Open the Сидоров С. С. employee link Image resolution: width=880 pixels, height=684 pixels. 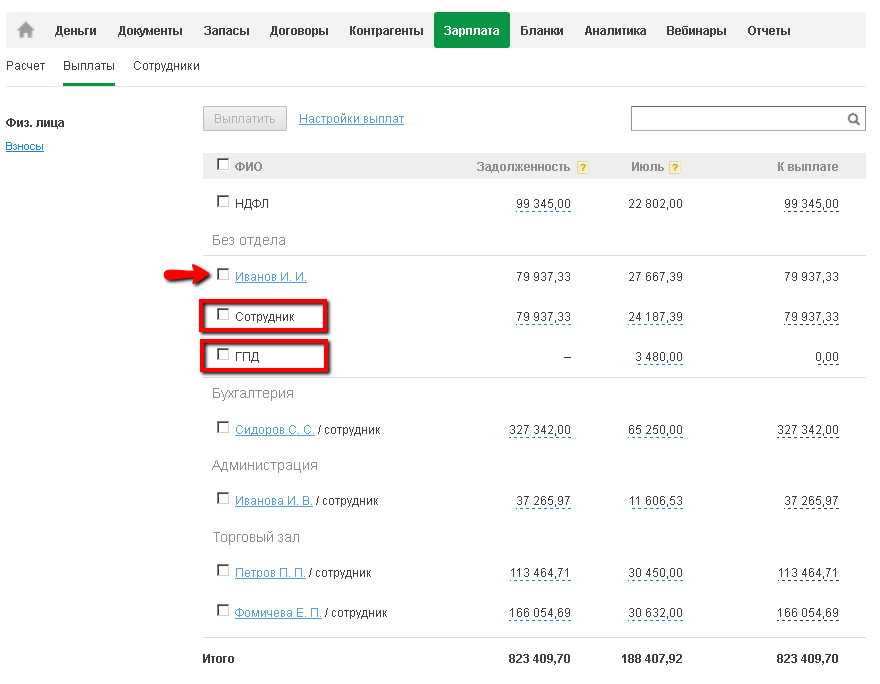point(274,430)
